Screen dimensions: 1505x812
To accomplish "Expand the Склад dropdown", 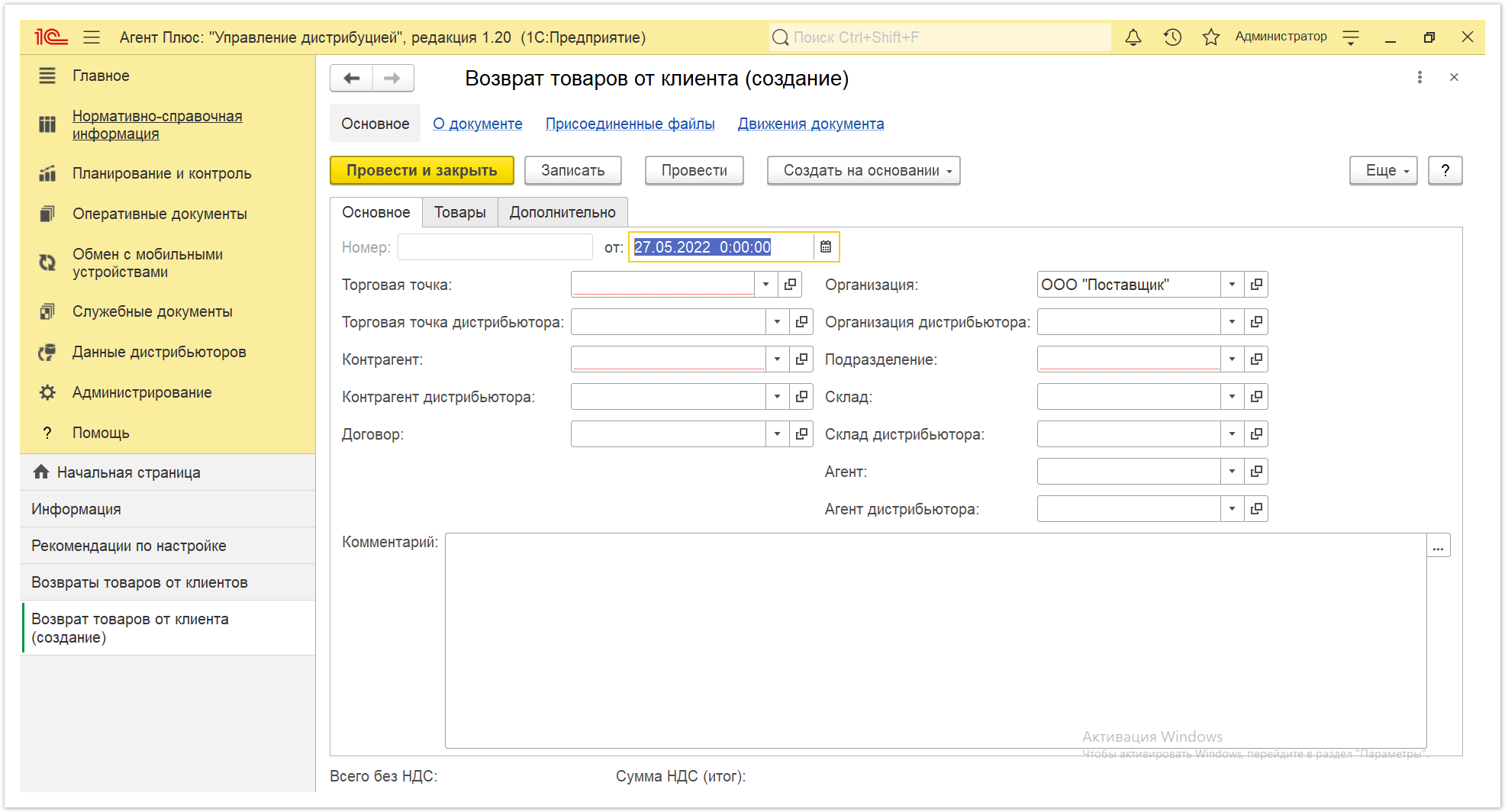I will point(1232,397).
